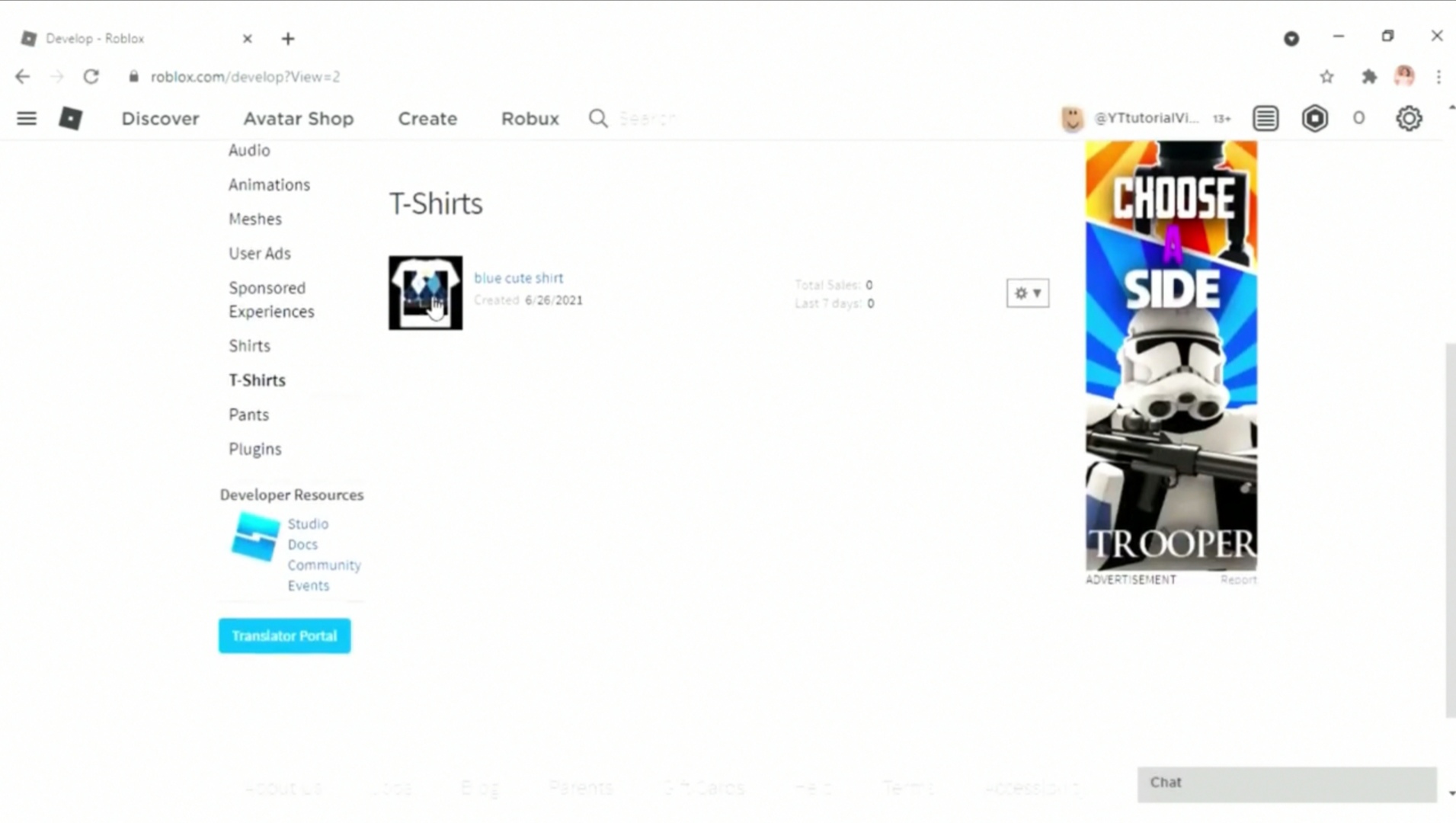This screenshot has height=823, width=1456.
Task: Click the Created date 6/26/2021
Action: pos(553,300)
